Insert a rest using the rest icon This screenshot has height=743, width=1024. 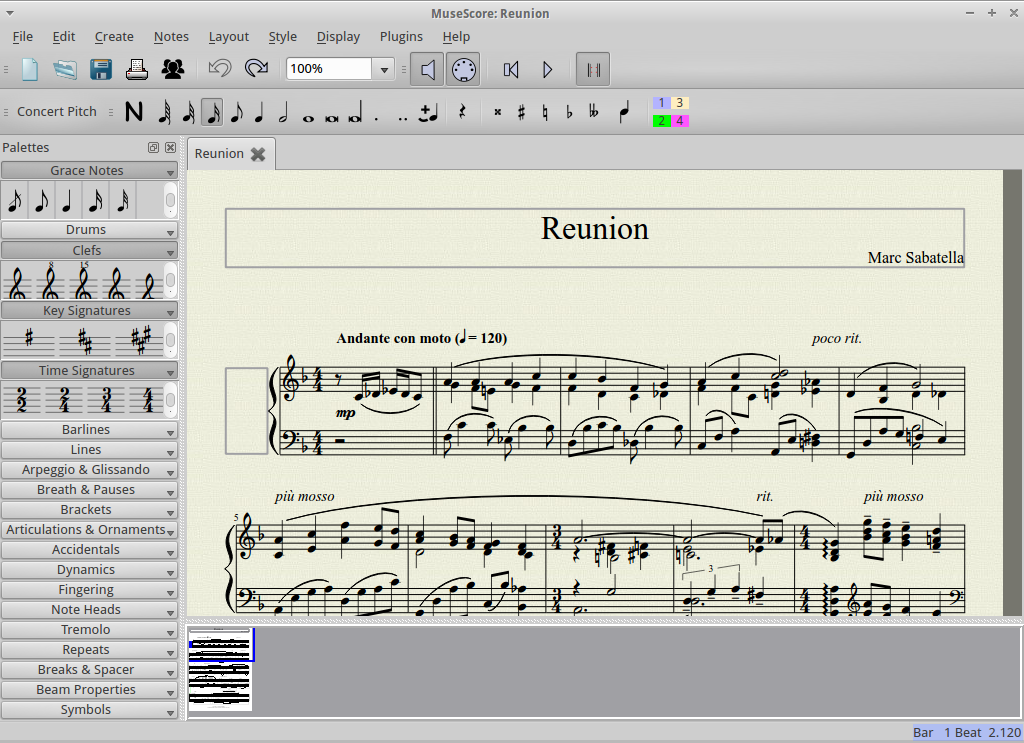[462, 112]
